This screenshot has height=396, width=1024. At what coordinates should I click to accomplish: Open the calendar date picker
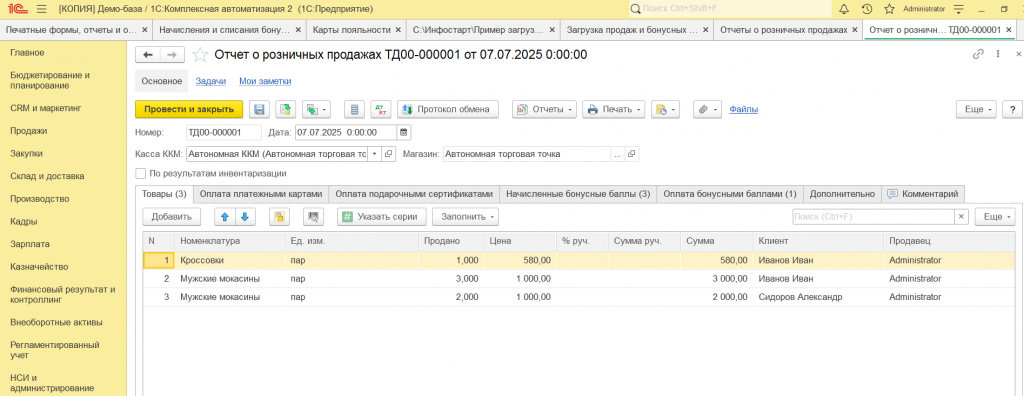pos(404,132)
